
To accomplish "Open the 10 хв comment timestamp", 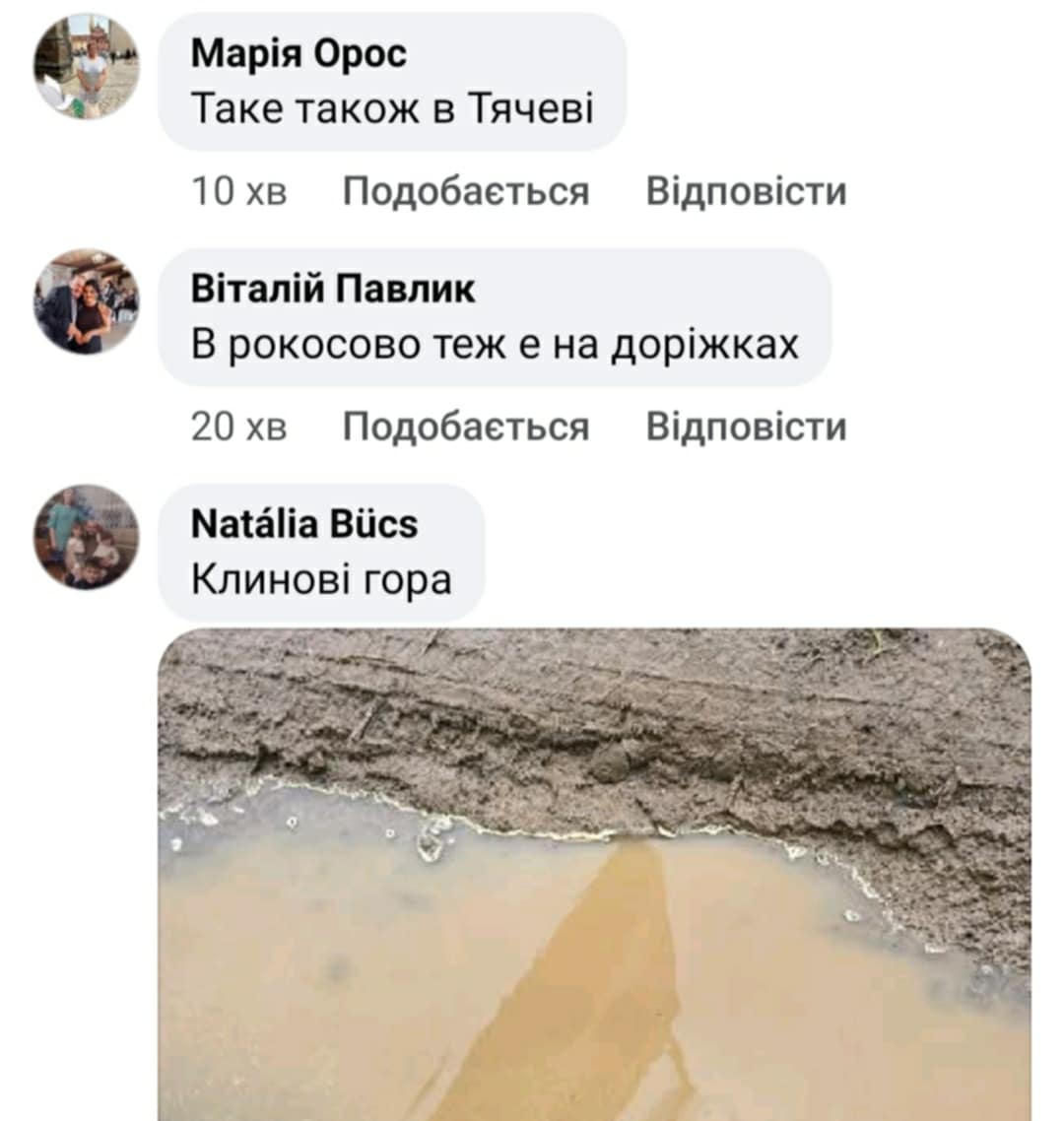I will (238, 192).
